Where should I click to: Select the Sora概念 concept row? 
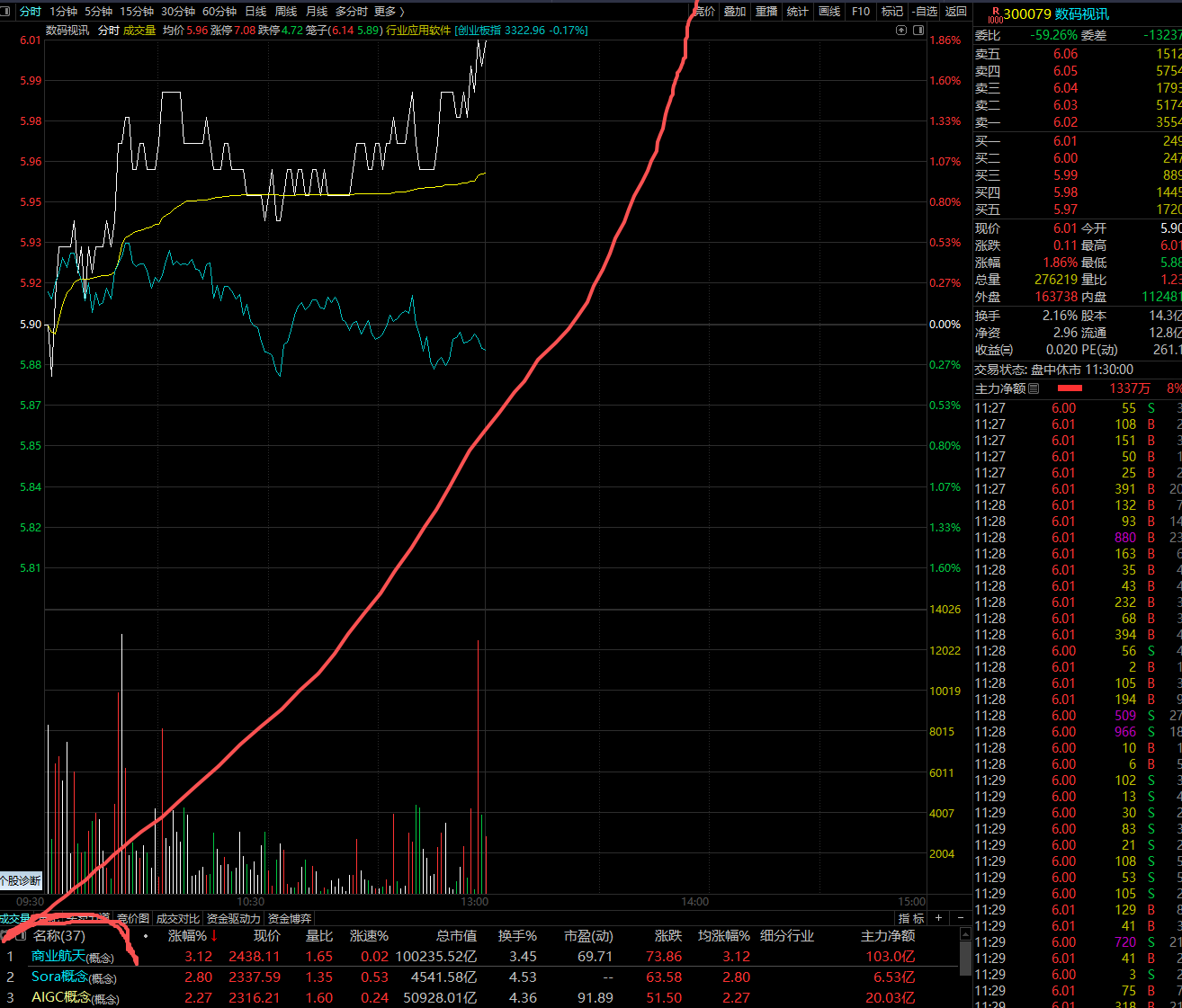479,977
